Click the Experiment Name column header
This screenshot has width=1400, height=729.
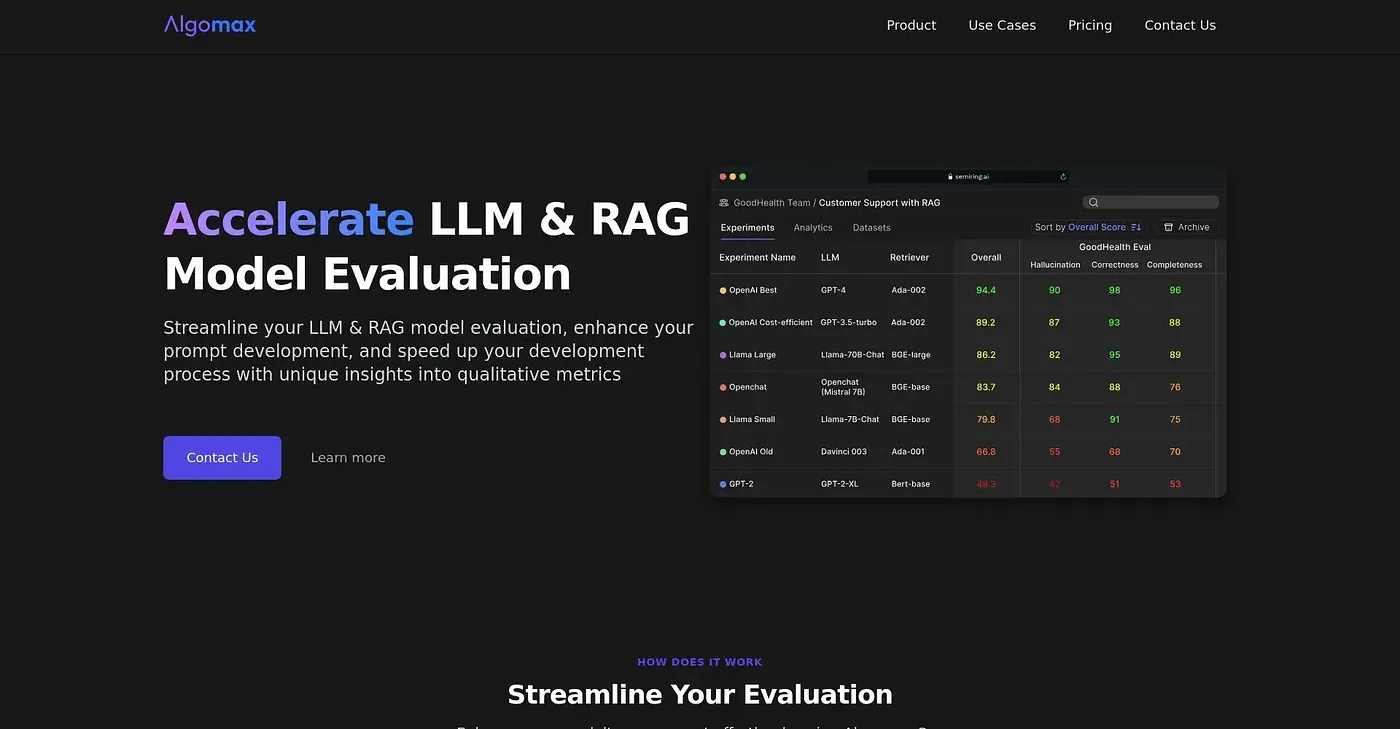tap(758, 258)
